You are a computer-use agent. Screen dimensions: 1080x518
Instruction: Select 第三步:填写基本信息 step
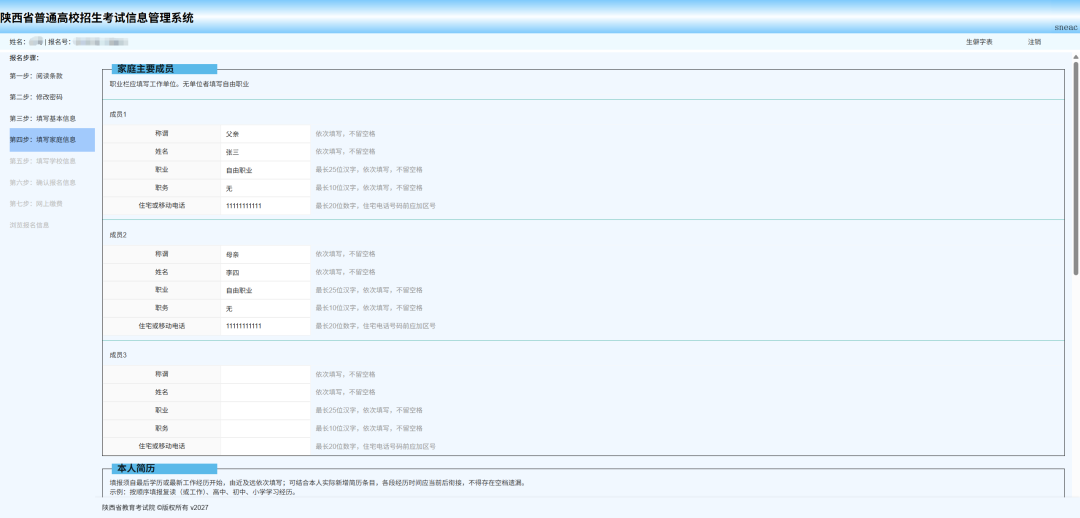pos(43,118)
